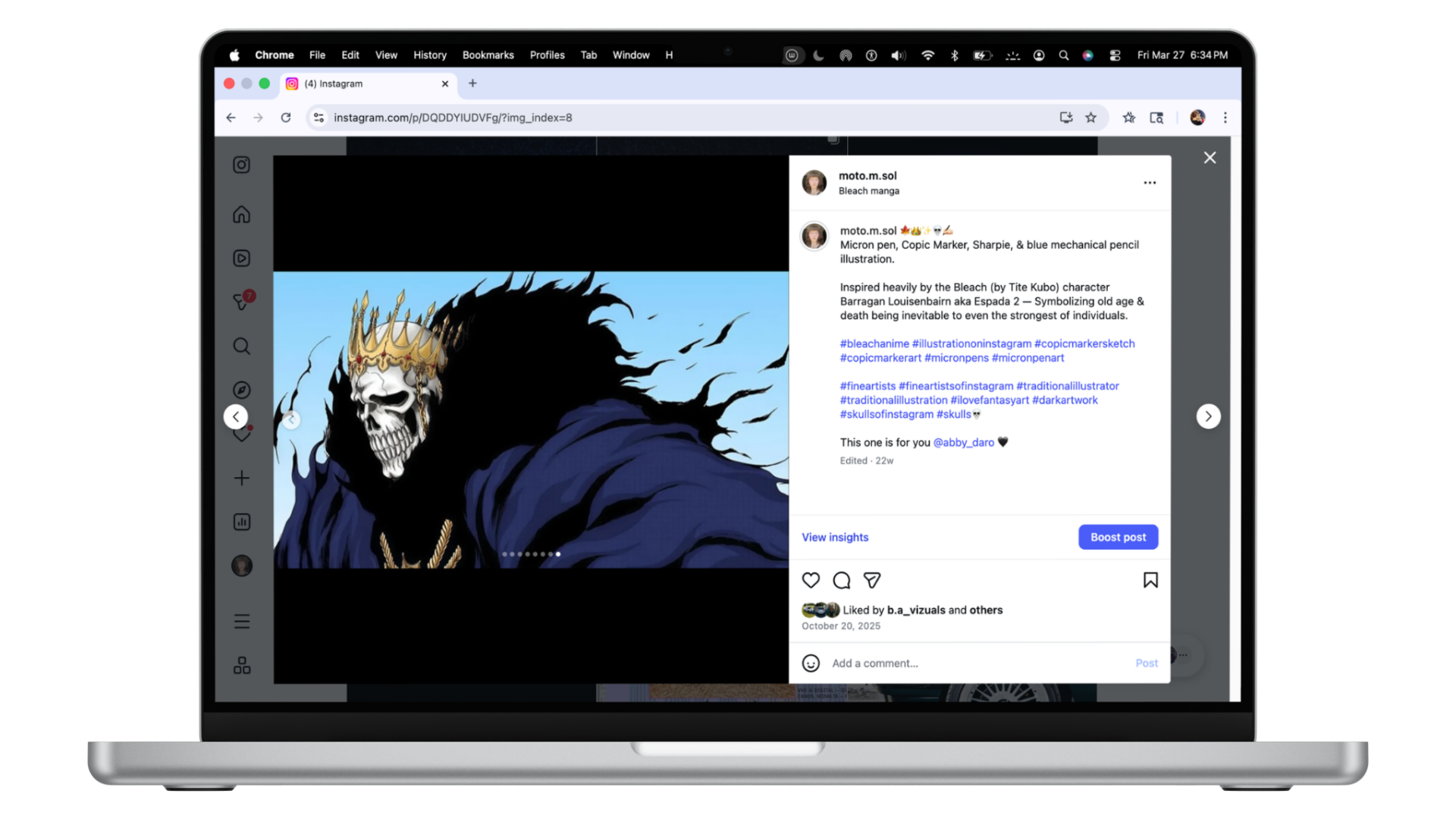Open the Bookmarks menu in menu bar
Screen dimensions: 1456x819
(488, 55)
